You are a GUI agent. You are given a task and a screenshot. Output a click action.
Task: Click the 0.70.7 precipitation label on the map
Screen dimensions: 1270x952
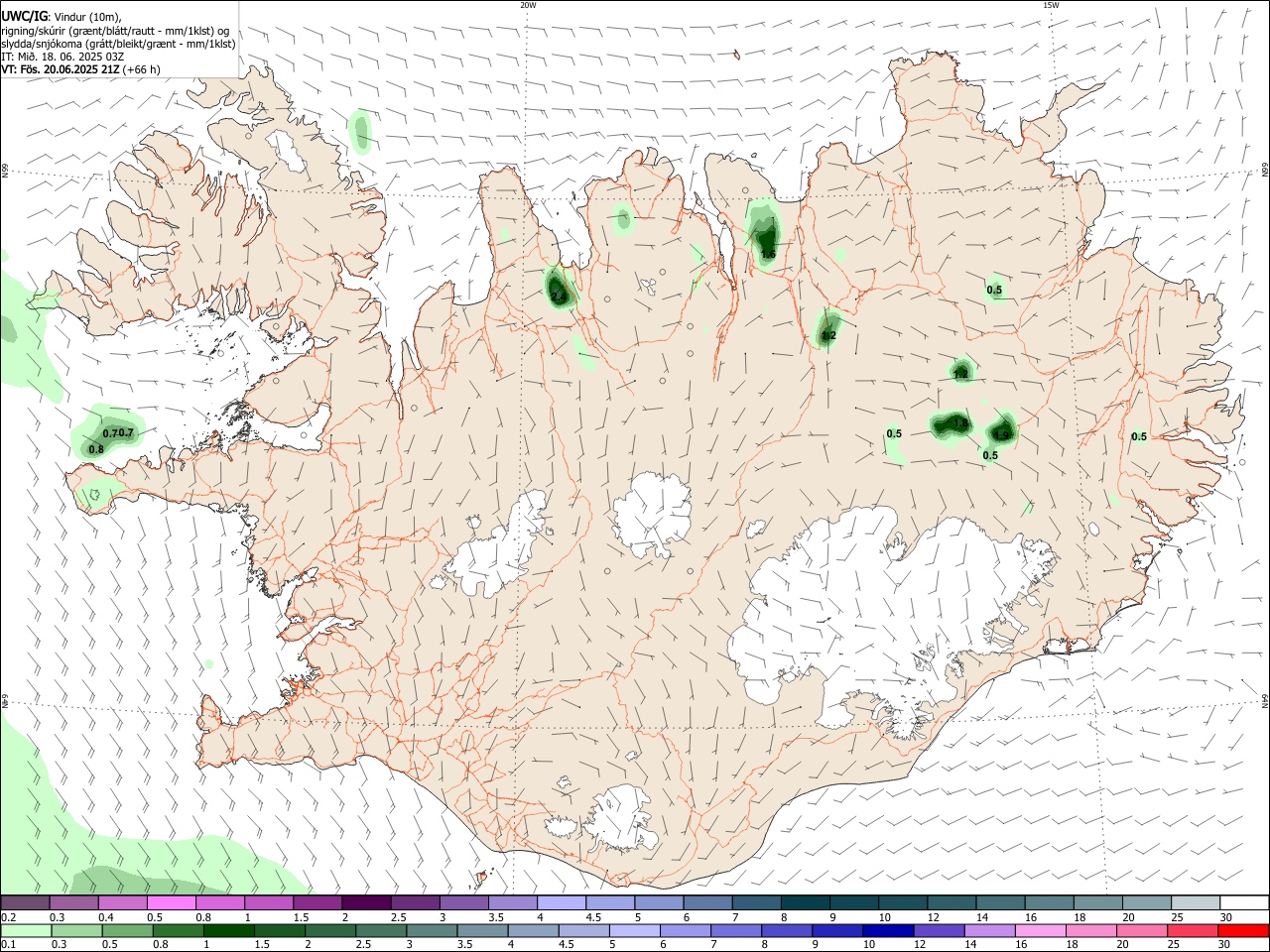(x=118, y=433)
